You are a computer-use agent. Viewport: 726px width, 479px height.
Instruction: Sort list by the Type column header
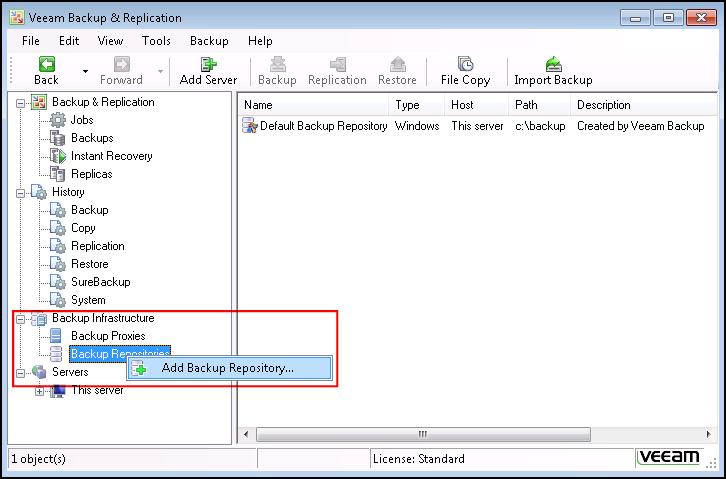(417, 105)
